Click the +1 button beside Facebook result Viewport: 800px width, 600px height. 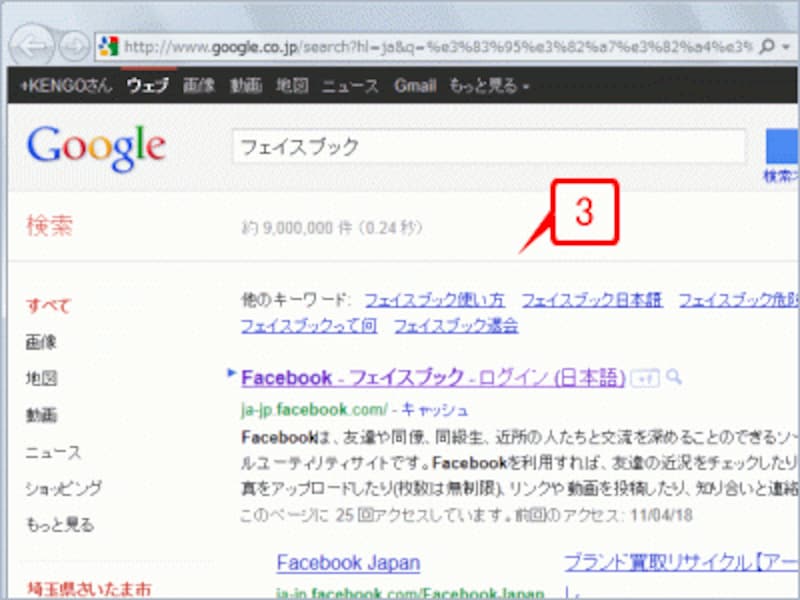pos(645,379)
